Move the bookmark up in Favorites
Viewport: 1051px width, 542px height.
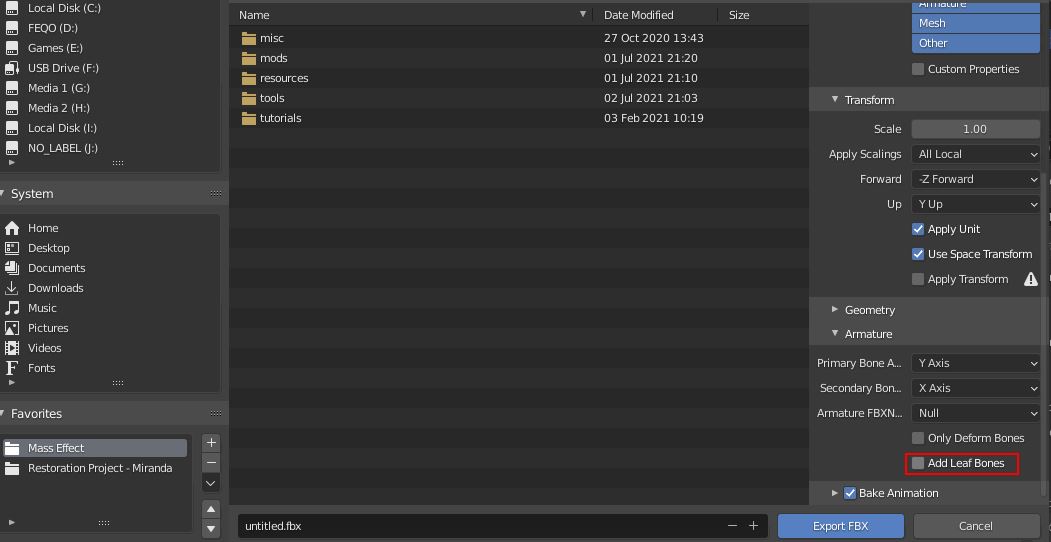pos(211,509)
